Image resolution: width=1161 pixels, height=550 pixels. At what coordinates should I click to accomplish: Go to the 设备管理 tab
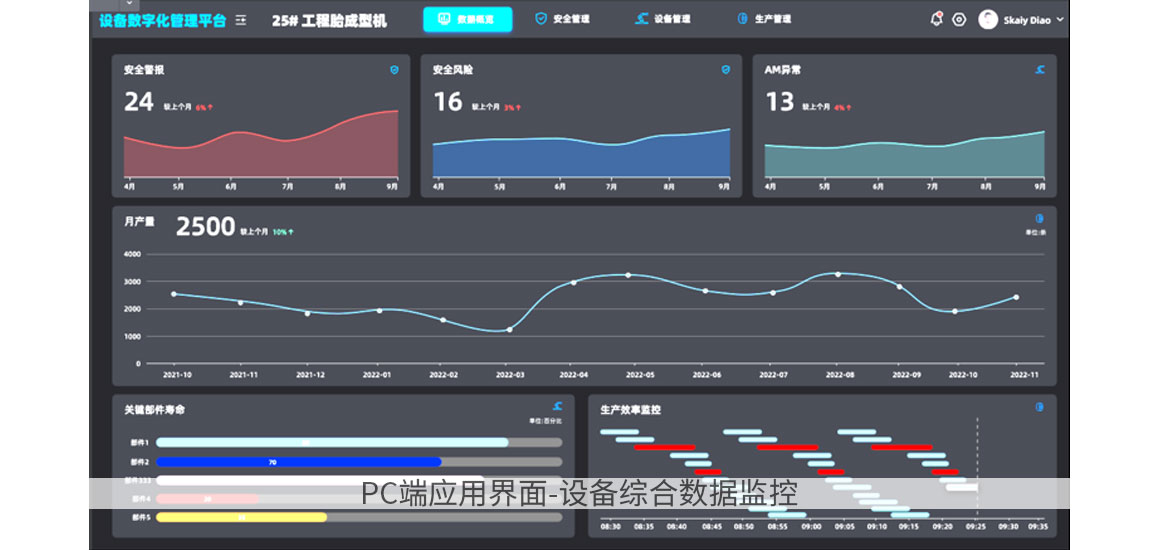click(663, 19)
